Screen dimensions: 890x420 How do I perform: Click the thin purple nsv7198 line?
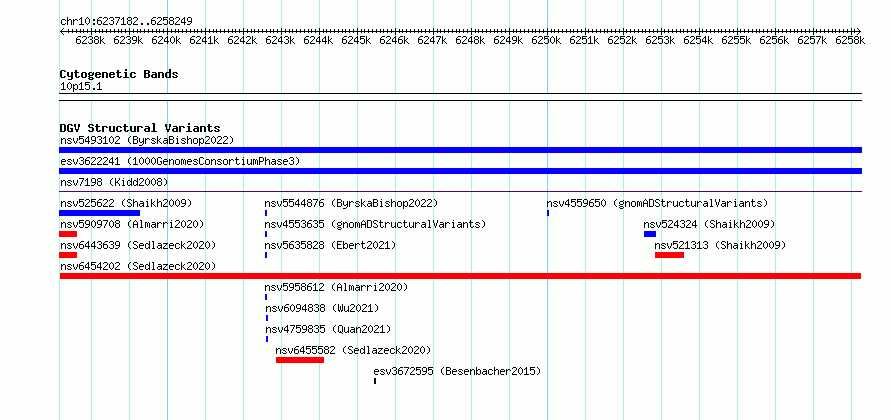[460, 191]
